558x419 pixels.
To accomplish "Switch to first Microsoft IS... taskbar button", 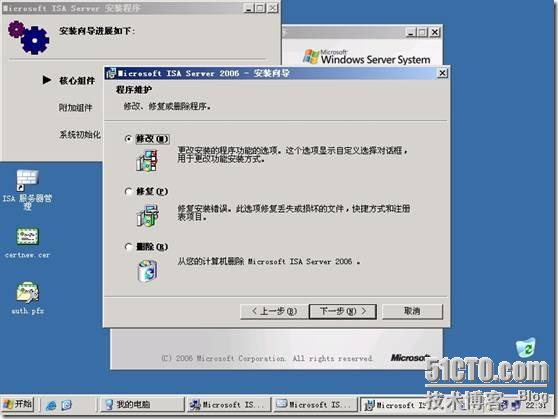I will coord(228,405).
